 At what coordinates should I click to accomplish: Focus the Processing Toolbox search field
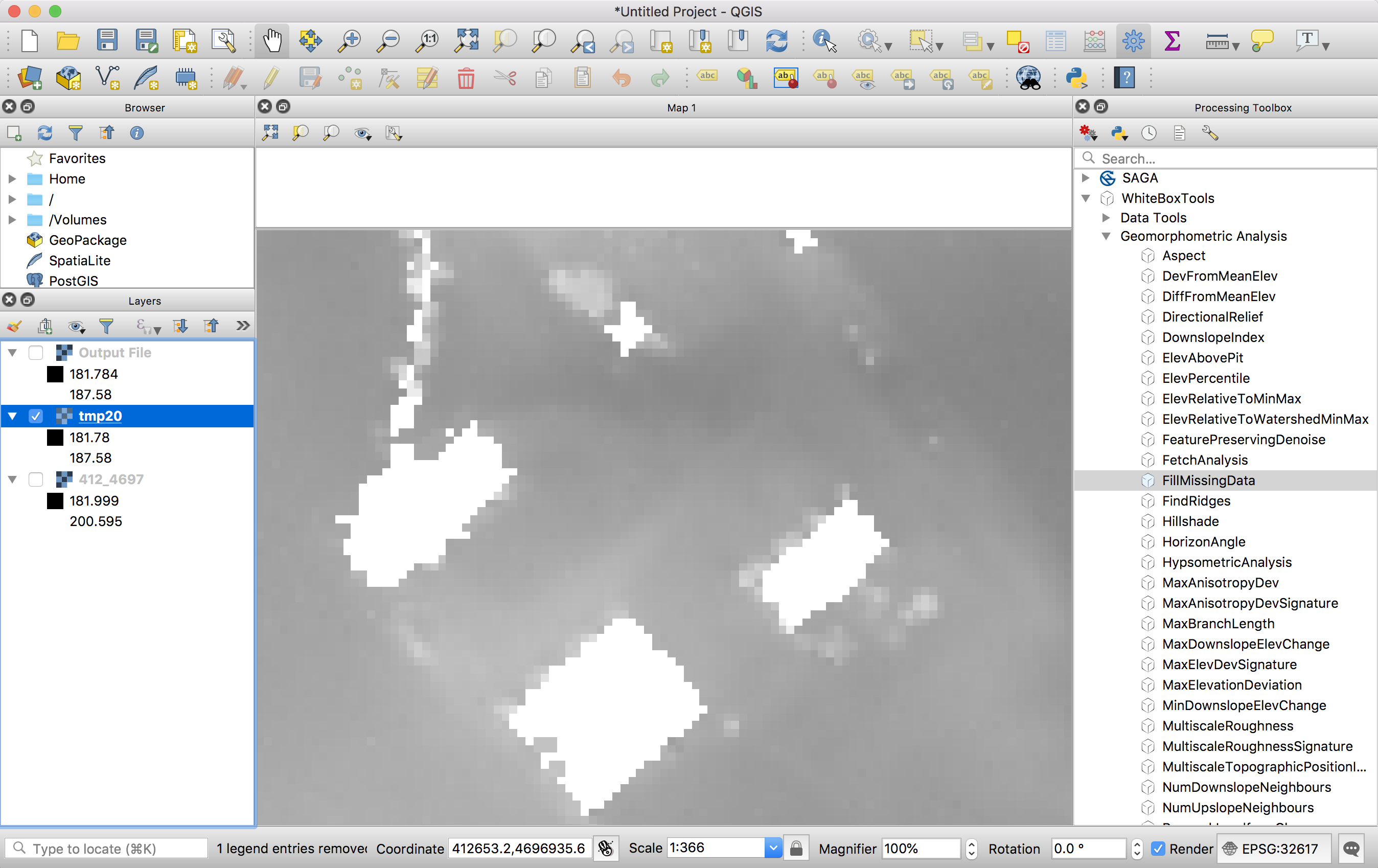pyautogui.click(x=1225, y=158)
